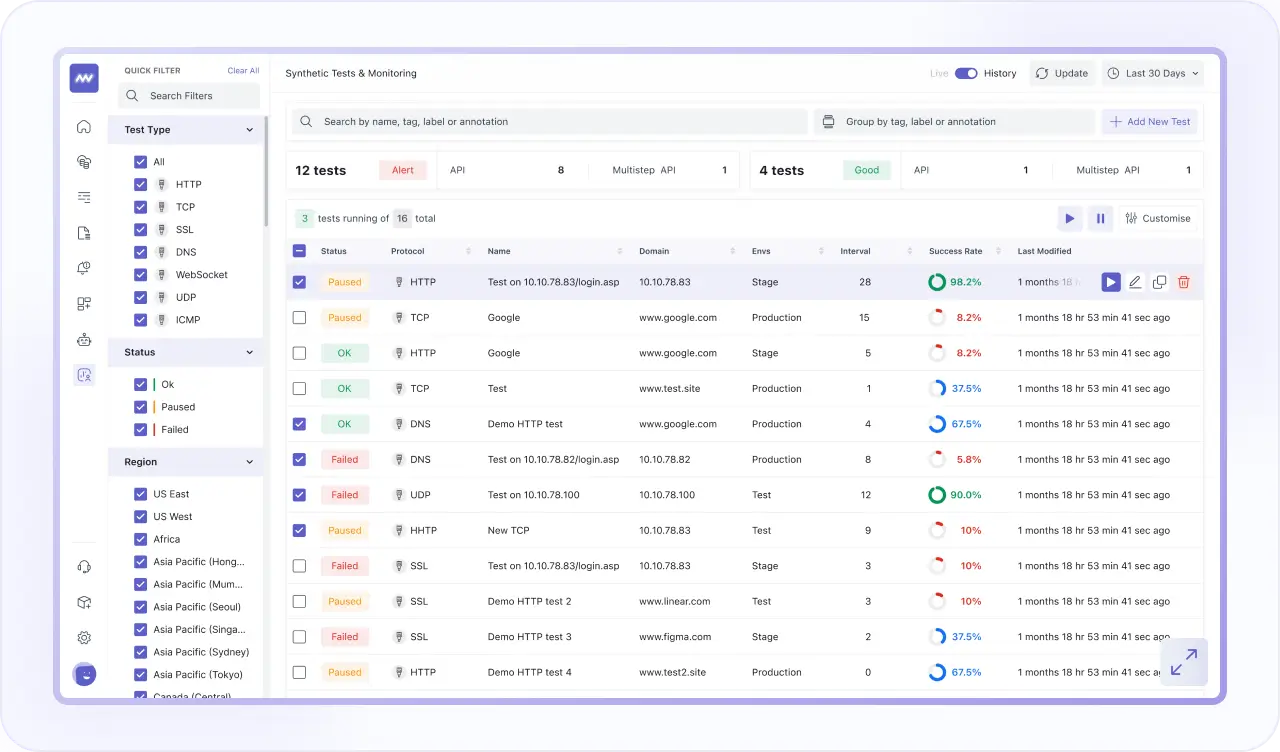Duplicate the first test using copy icon

[1159, 282]
